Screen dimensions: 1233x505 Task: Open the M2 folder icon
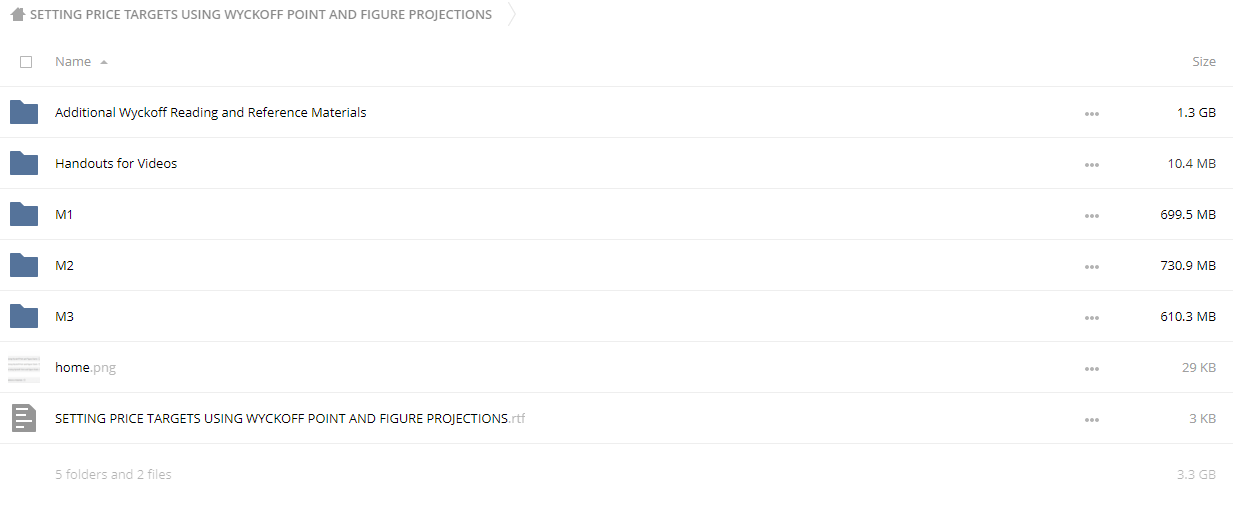pos(24,265)
